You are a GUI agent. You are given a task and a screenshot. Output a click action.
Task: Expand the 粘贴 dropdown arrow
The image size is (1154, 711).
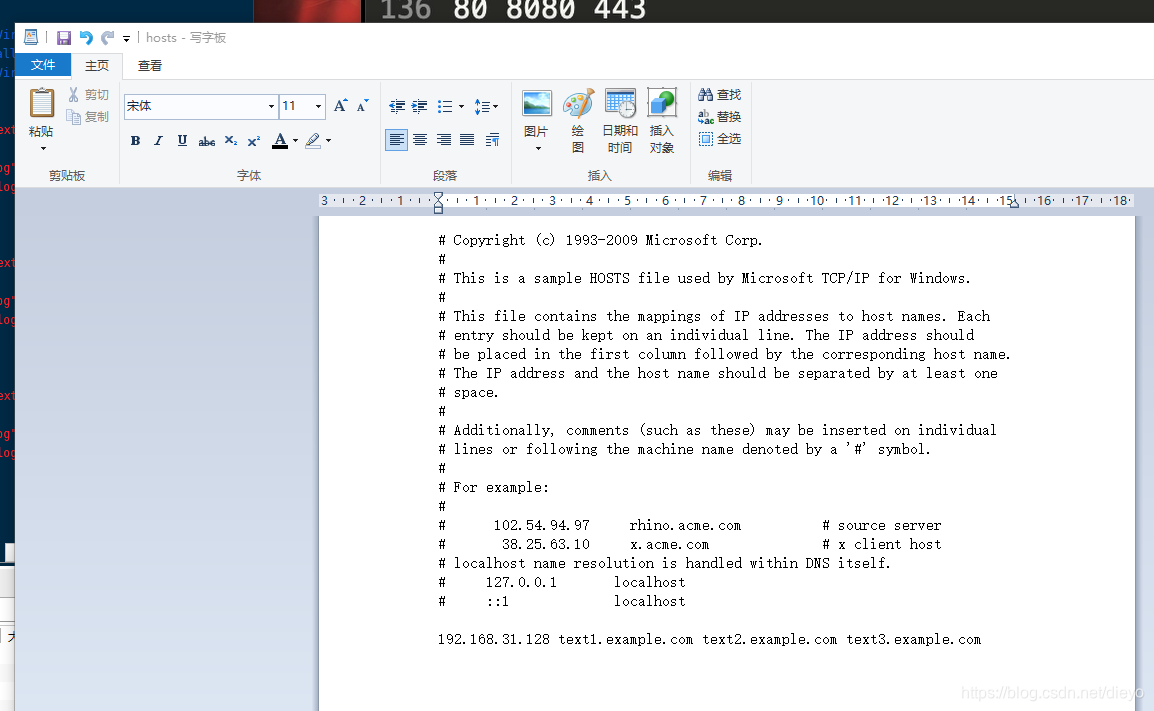click(43, 149)
